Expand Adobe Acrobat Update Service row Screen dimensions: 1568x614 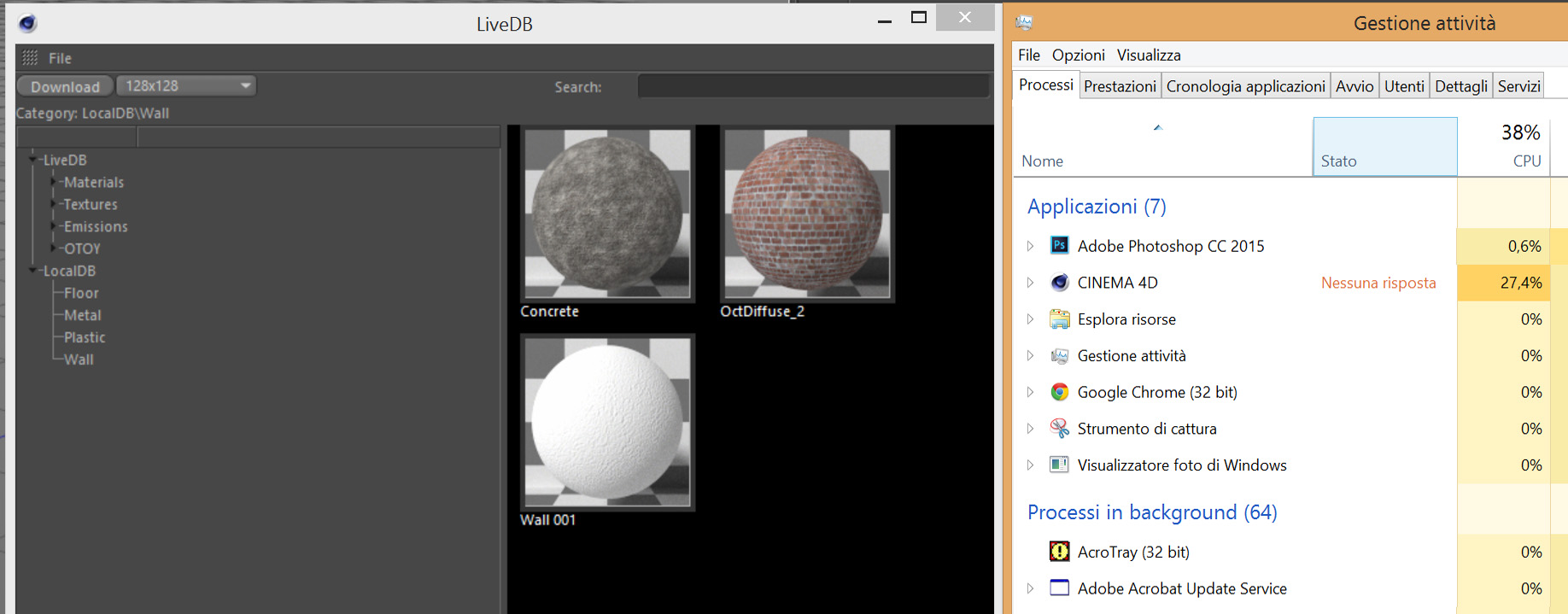pos(1030,588)
